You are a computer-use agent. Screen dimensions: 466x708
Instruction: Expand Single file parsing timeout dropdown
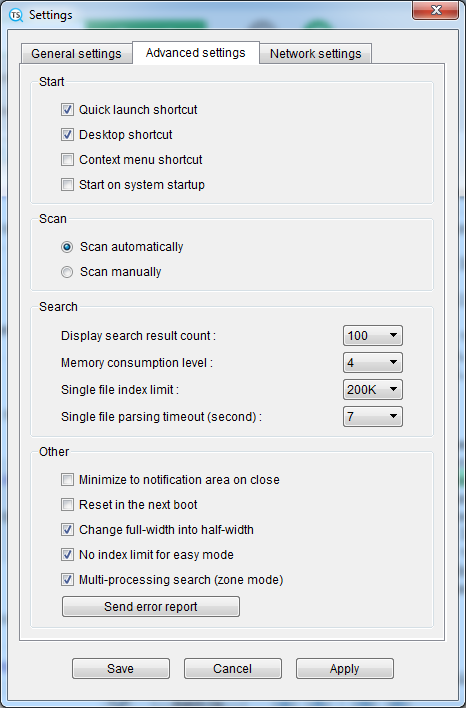[x=373, y=416]
